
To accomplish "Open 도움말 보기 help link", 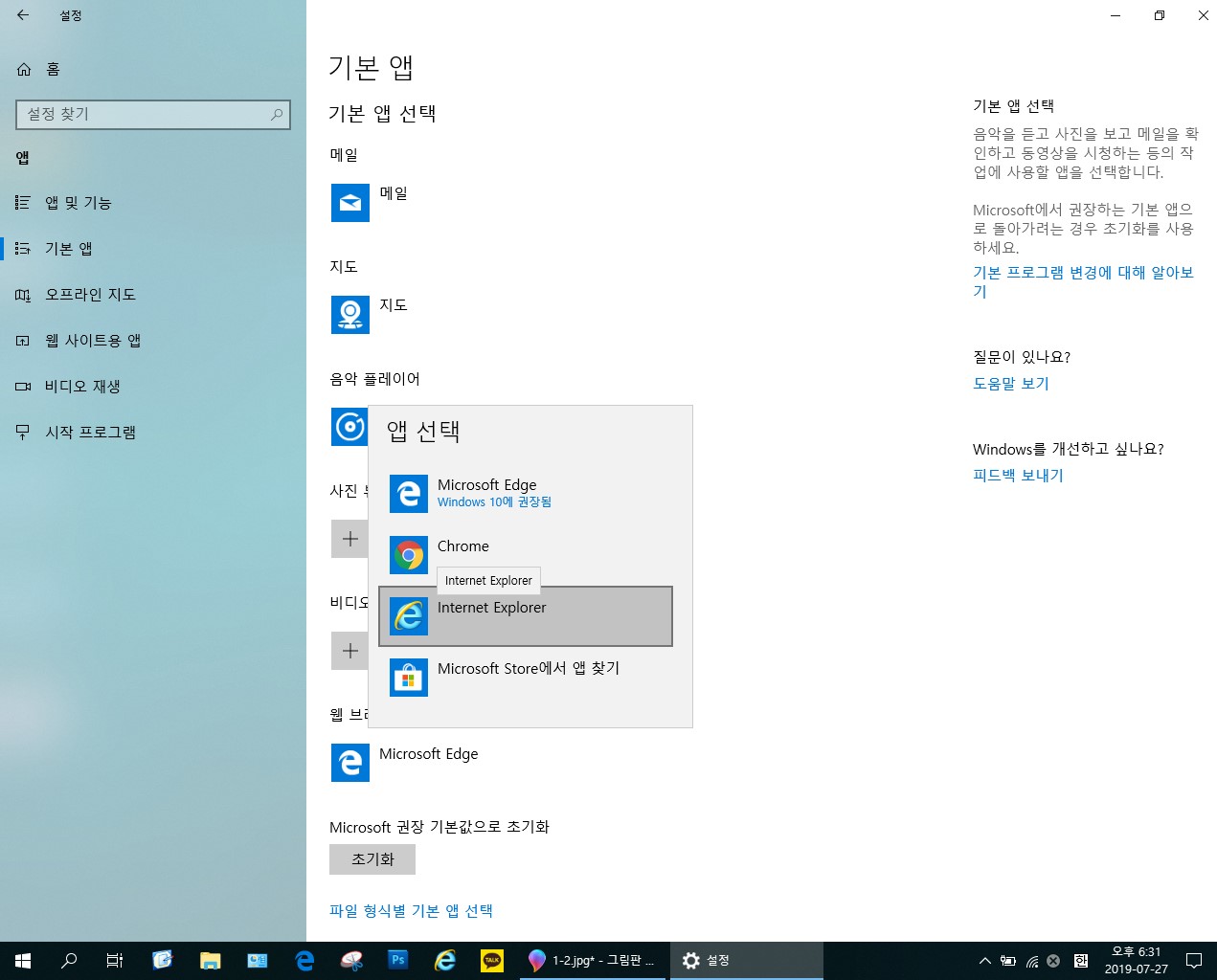I will (1011, 384).
